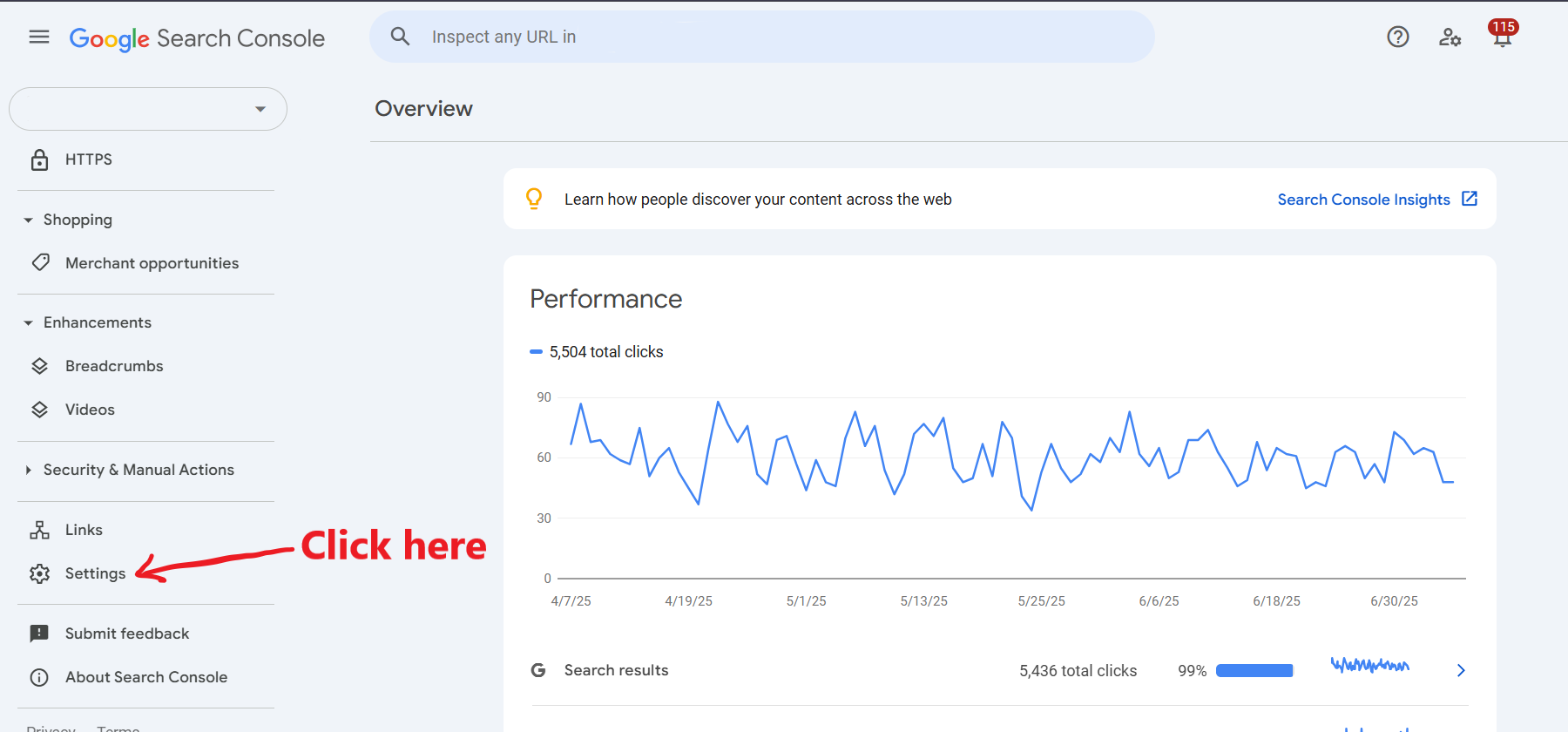The width and height of the screenshot is (1568, 732).
Task: Click the Search results sparkline thumbnail
Action: point(1370,666)
